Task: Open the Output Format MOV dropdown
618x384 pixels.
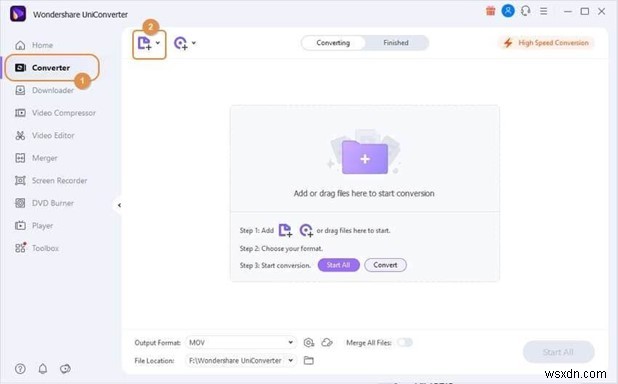Action: tap(241, 343)
